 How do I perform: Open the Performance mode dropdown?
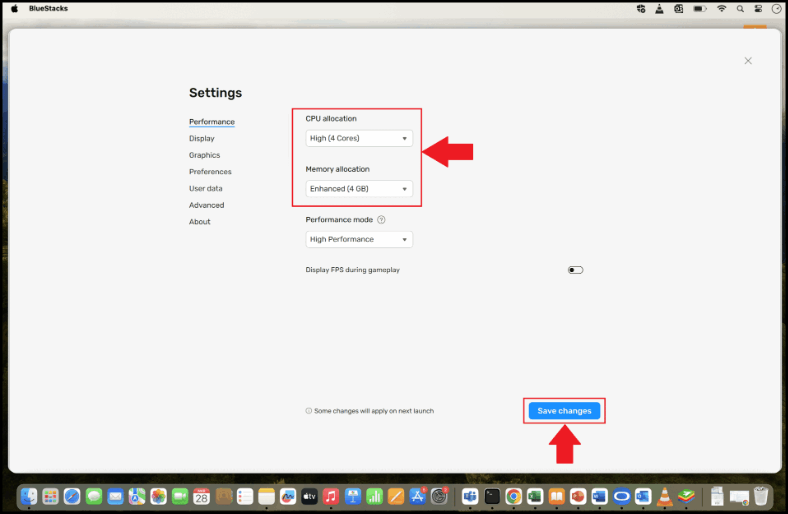click(x=359, y=239)
